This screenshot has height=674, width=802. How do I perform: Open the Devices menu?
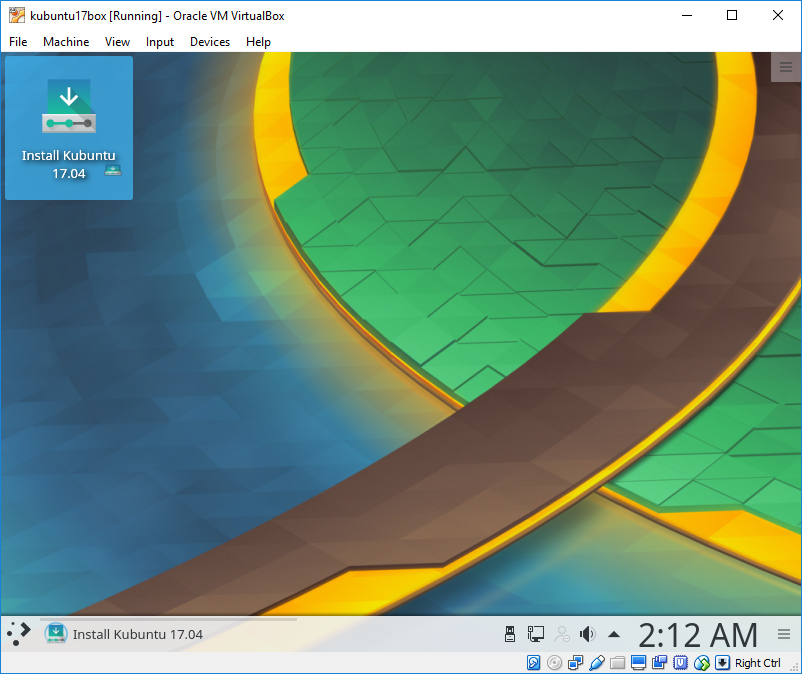click(x=210, y=42)
